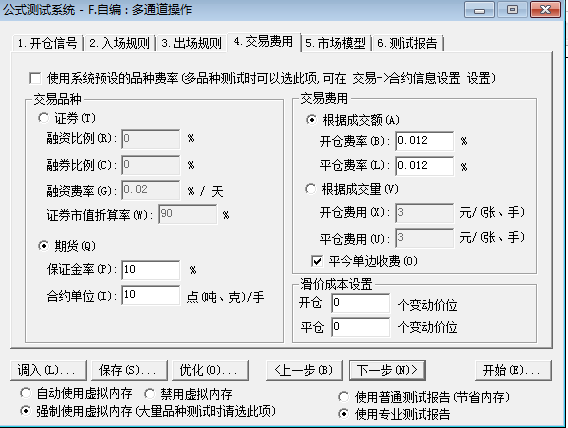Select the 证券(T) radio button
This screenshot has height=428, width=568.
click(x=43, y=118)
